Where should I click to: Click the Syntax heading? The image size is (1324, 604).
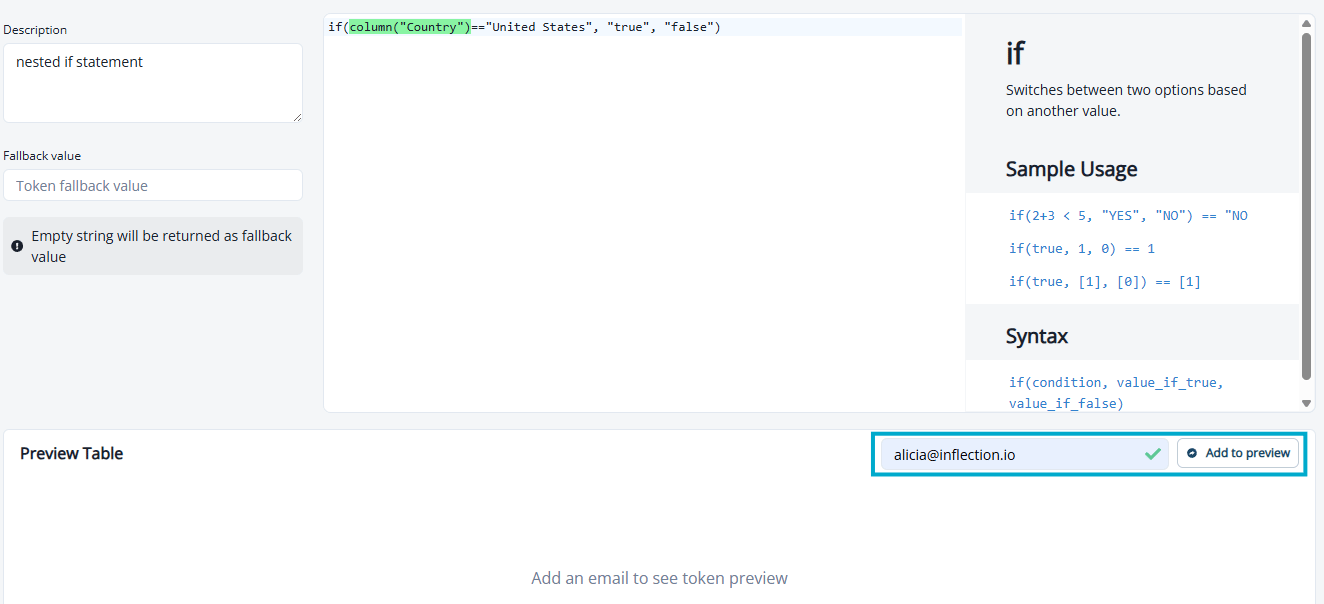[1037, 336]
